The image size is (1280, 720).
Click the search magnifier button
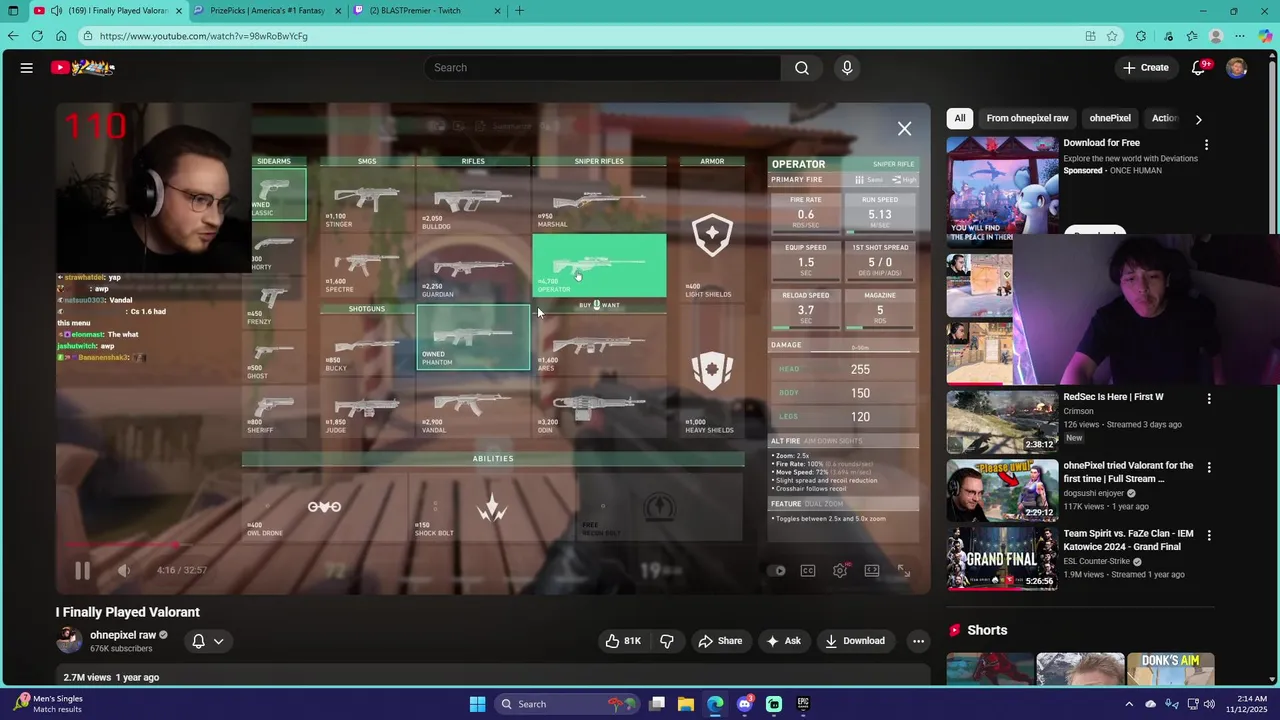(x=802, y=68)
